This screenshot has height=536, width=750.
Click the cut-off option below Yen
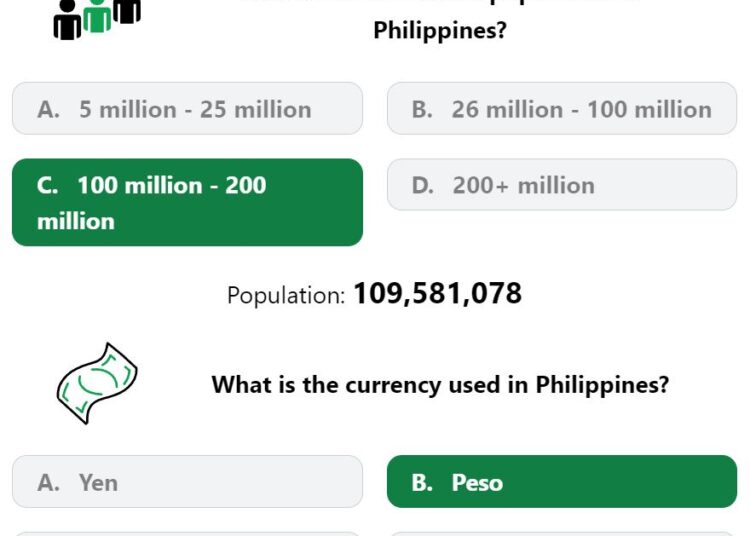[x=188, y=534]
